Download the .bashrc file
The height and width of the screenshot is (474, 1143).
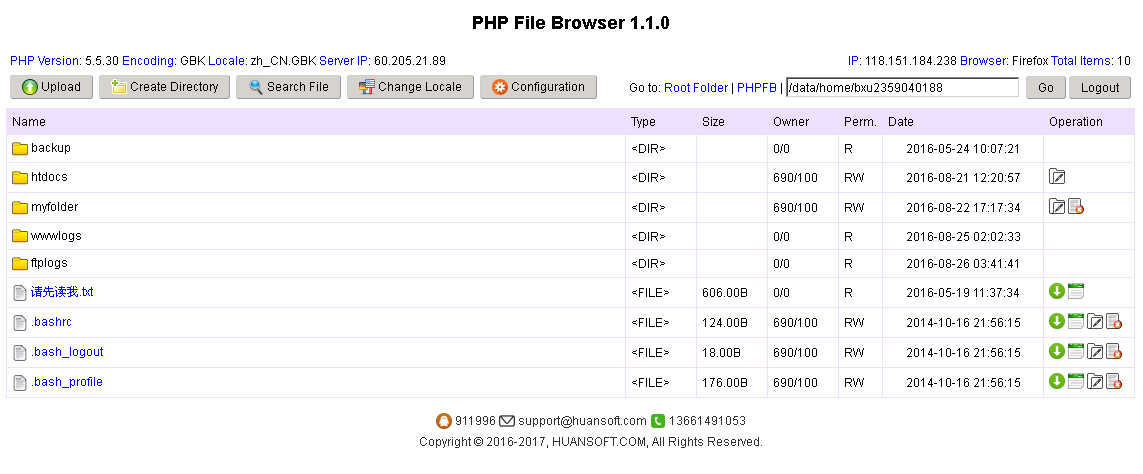tap(1057, 322)
